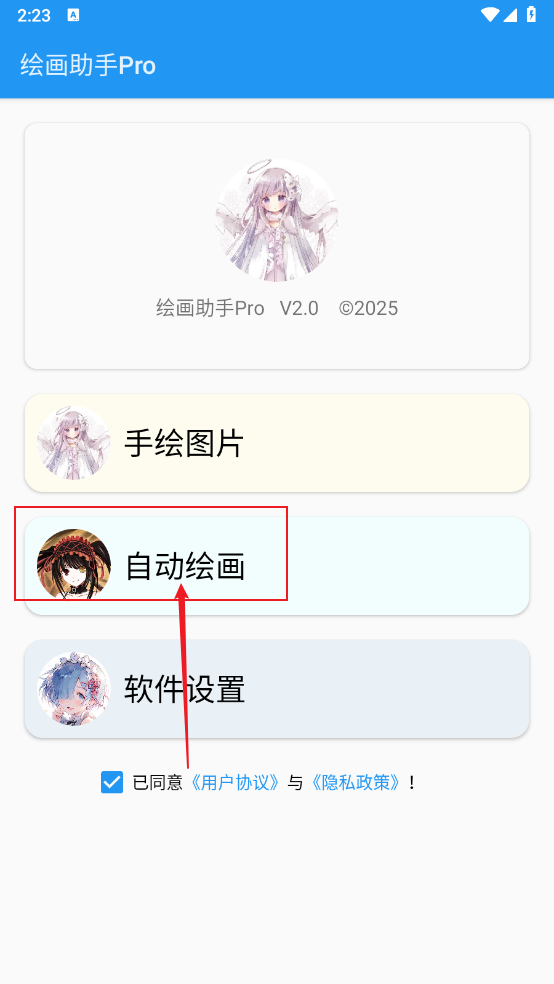Click the 自动绘画 dark-haired girl icon

click(74, 565)
